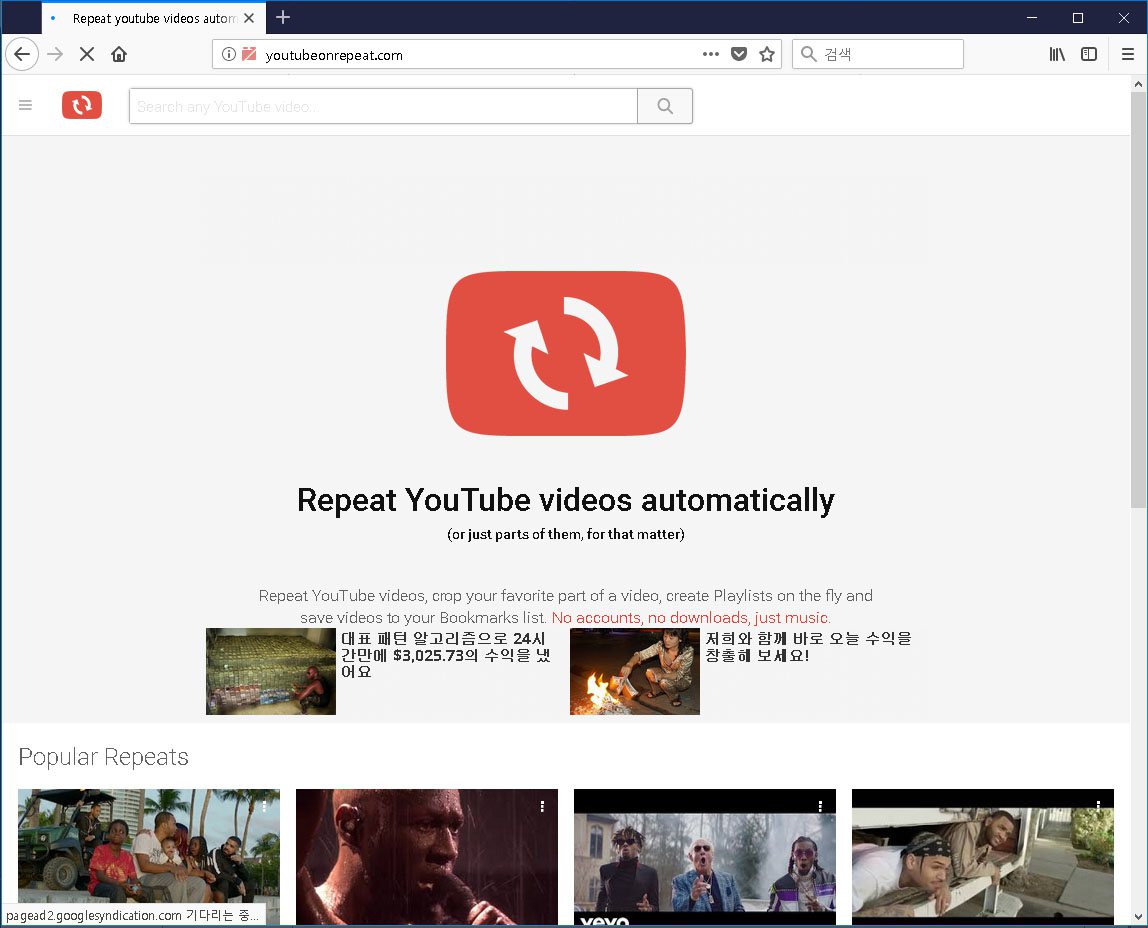The width and height of the screenshot is (1148, 928).
Task: Open options on third Vevo video
Action: [x=820, y=807]
